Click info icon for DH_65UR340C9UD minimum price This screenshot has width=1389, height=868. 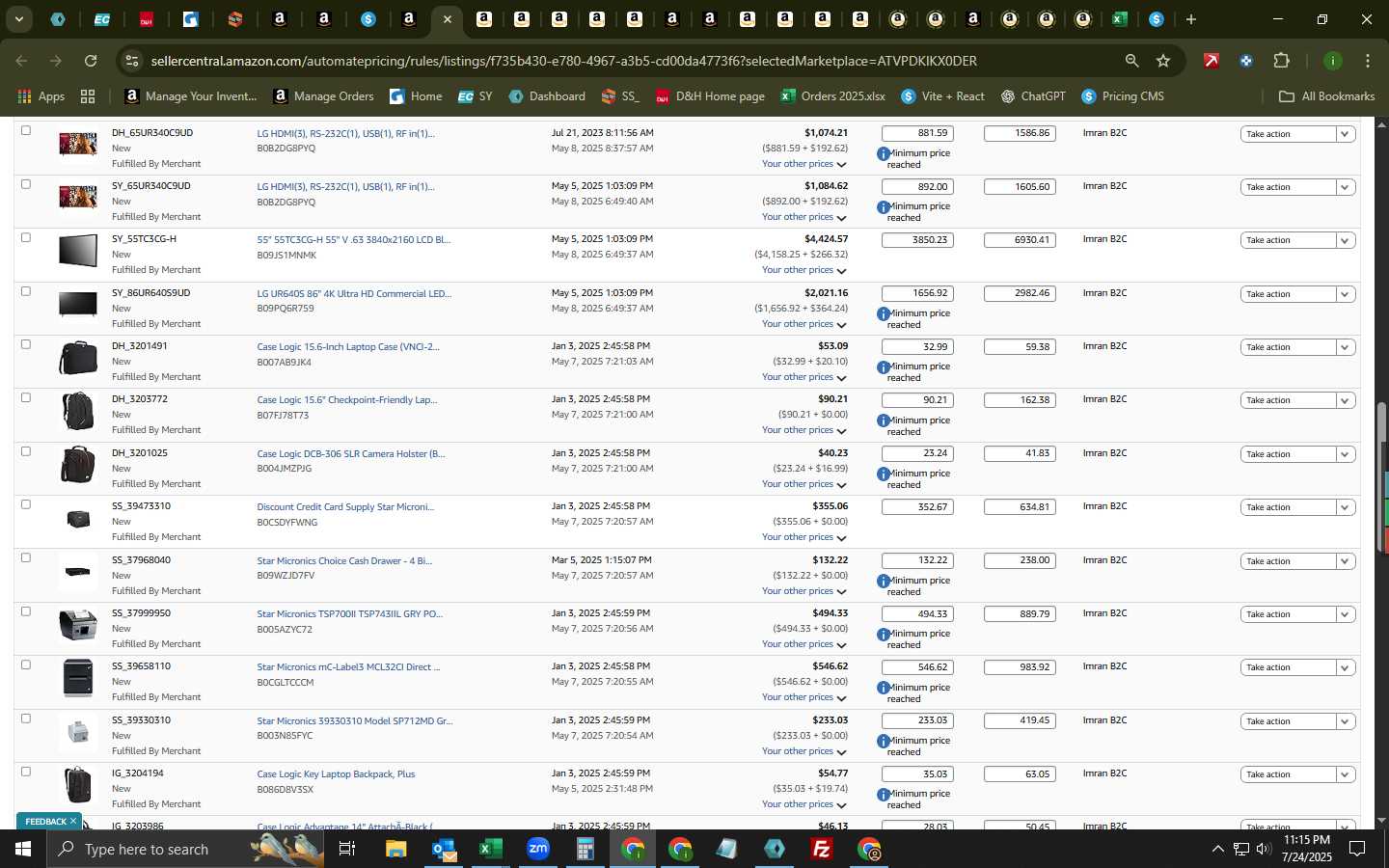point(883,154)
